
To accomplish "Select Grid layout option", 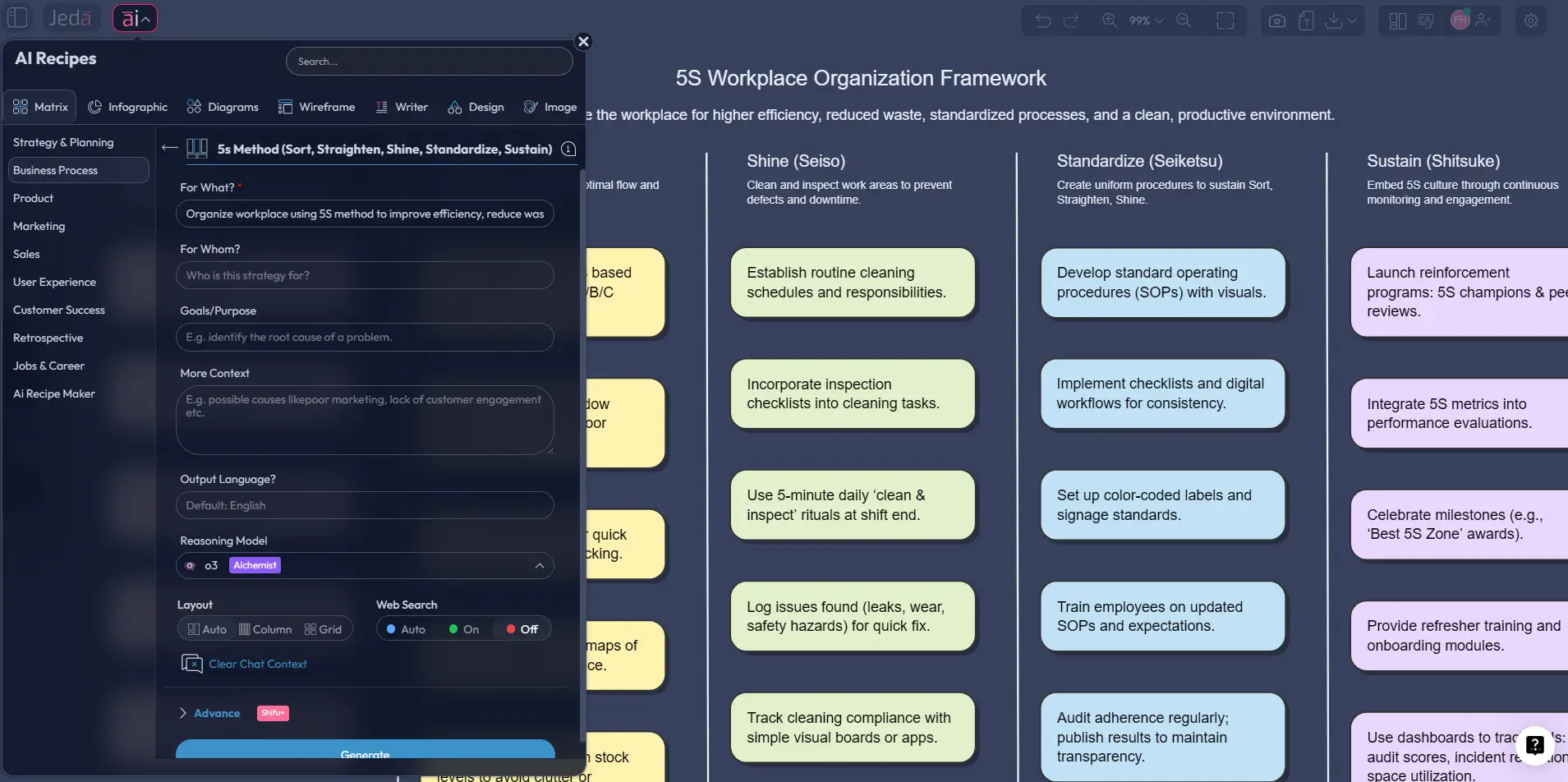I will pos(323,629).
